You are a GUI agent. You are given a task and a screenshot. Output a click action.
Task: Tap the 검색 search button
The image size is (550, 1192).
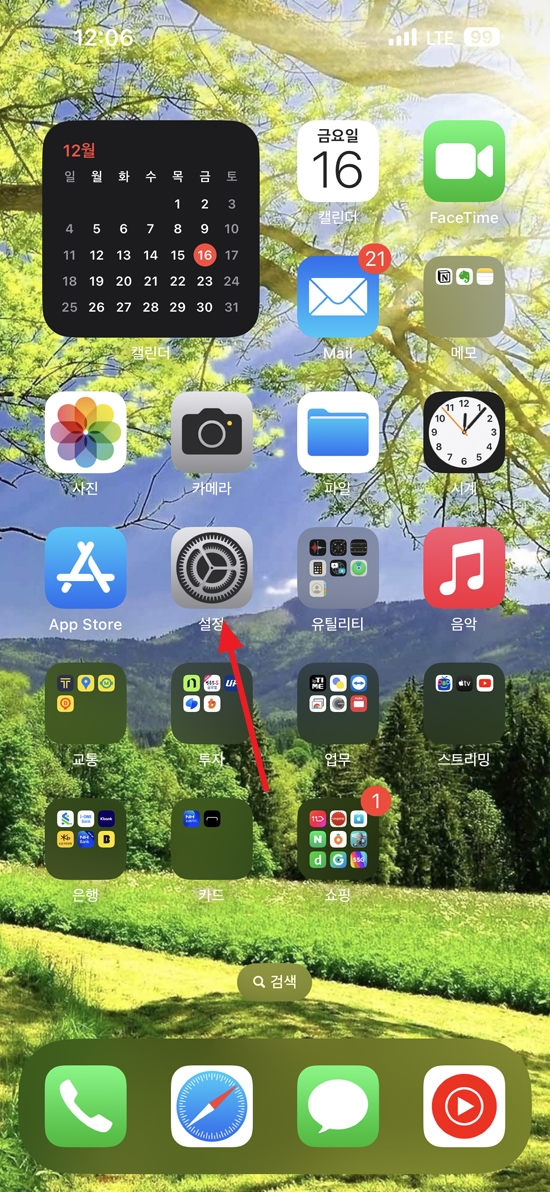pyautogui.click(x=275, y=982)
